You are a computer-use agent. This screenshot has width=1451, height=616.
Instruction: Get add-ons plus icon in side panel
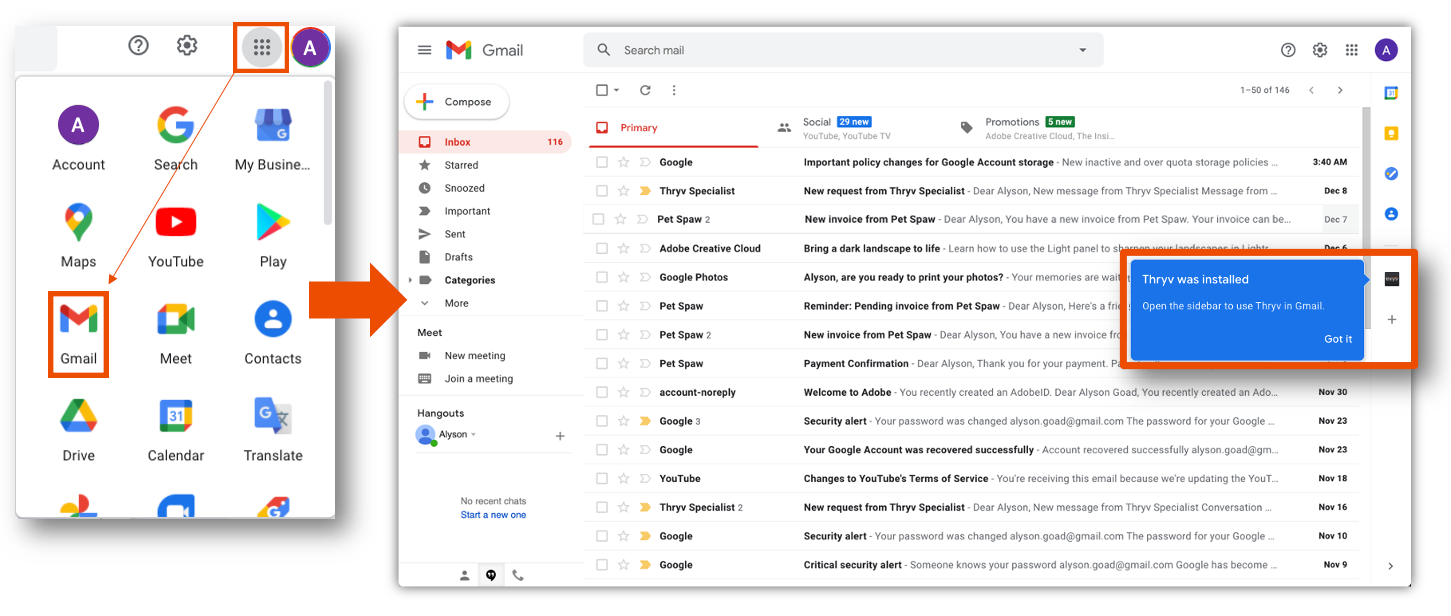(x=1392, y=320)
